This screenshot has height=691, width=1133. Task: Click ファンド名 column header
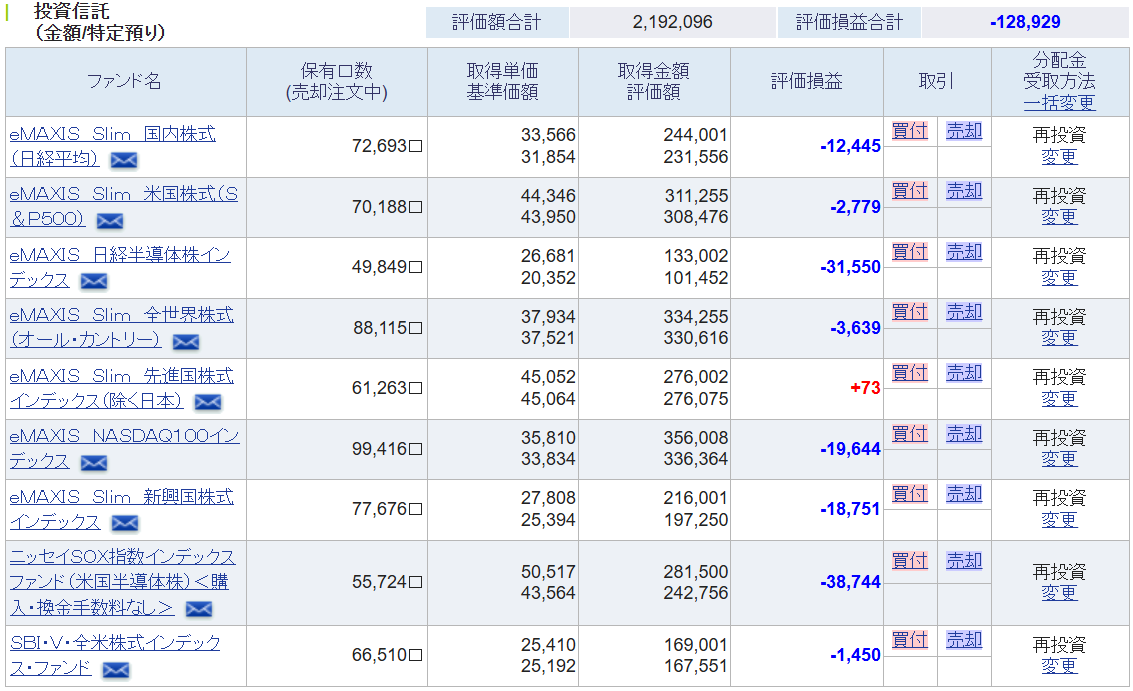[124, 81]
